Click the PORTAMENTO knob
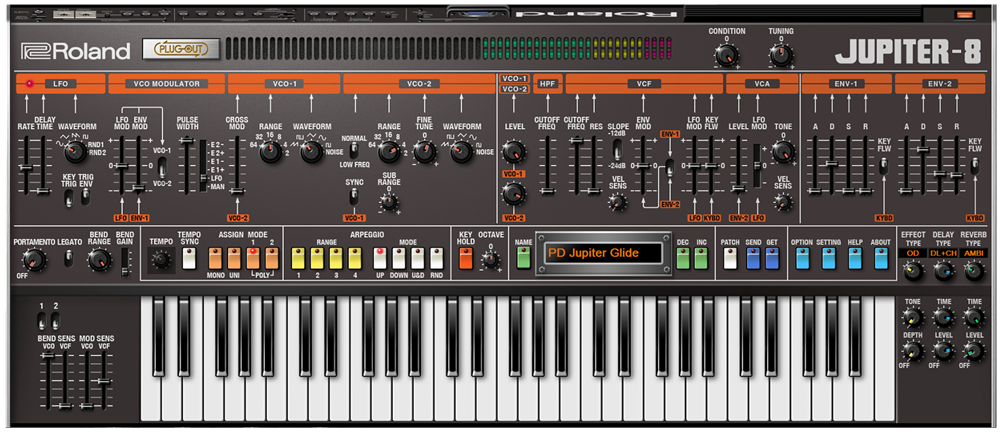The width and height of the screenshot is (1000, 432). (34, 260)
